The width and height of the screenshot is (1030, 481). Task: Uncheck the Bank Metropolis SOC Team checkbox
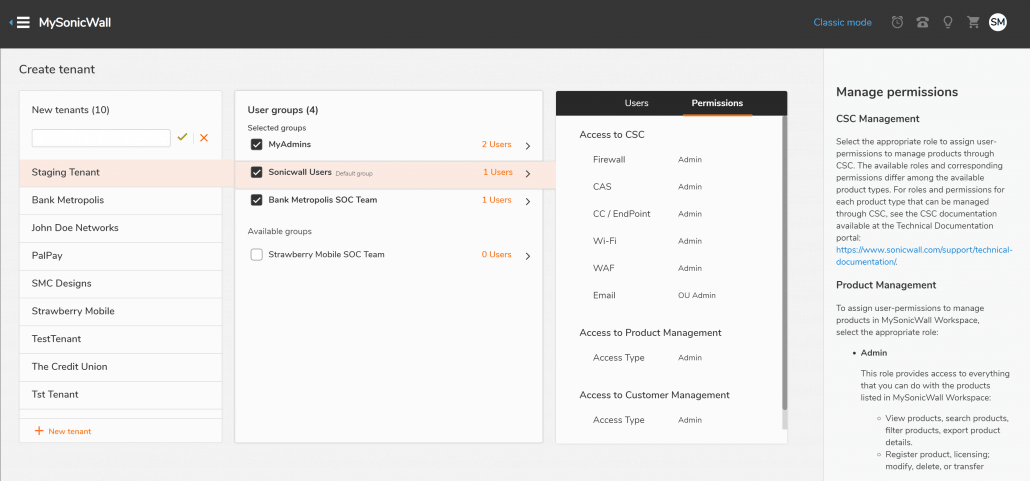[x=257, y=200]
